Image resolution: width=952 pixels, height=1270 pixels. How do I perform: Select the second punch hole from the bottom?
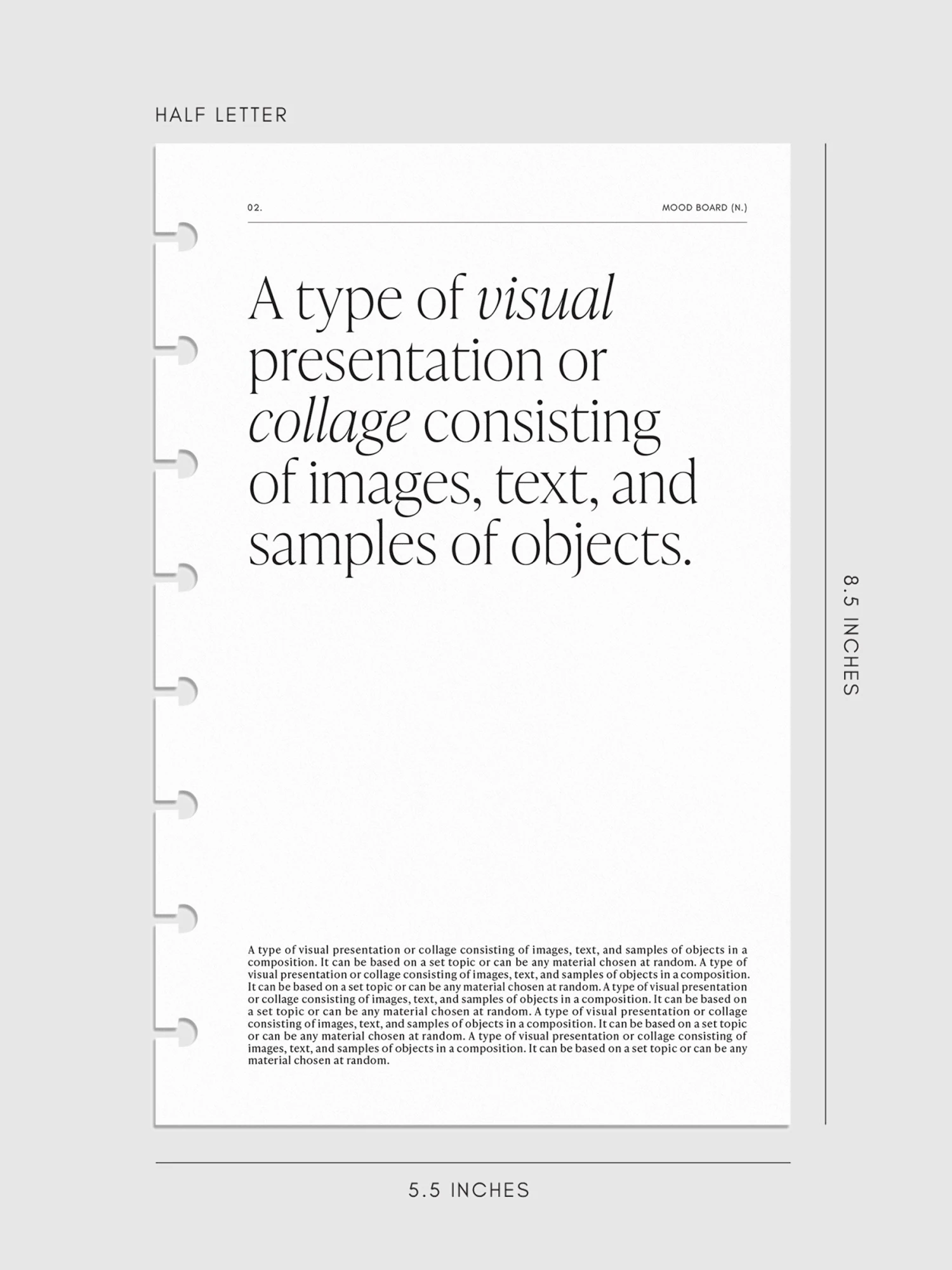click(184, 918)
